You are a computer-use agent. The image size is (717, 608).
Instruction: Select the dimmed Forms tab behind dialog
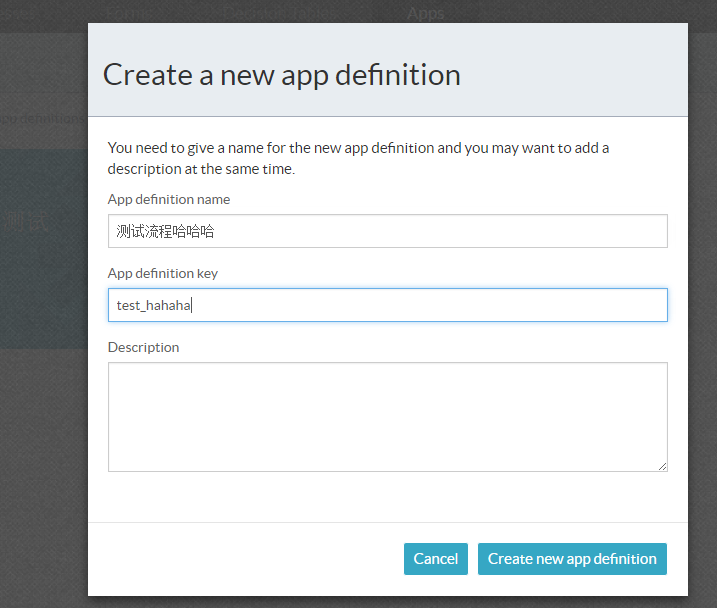pos(128,13)
